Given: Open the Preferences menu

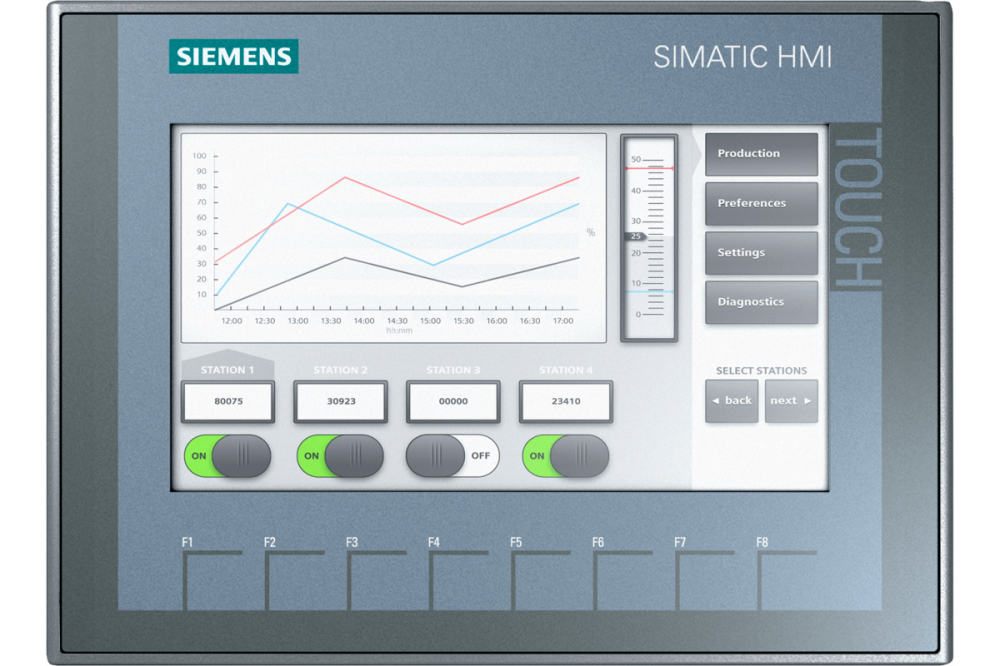Looking at the screenshot, I should [761, 203].
